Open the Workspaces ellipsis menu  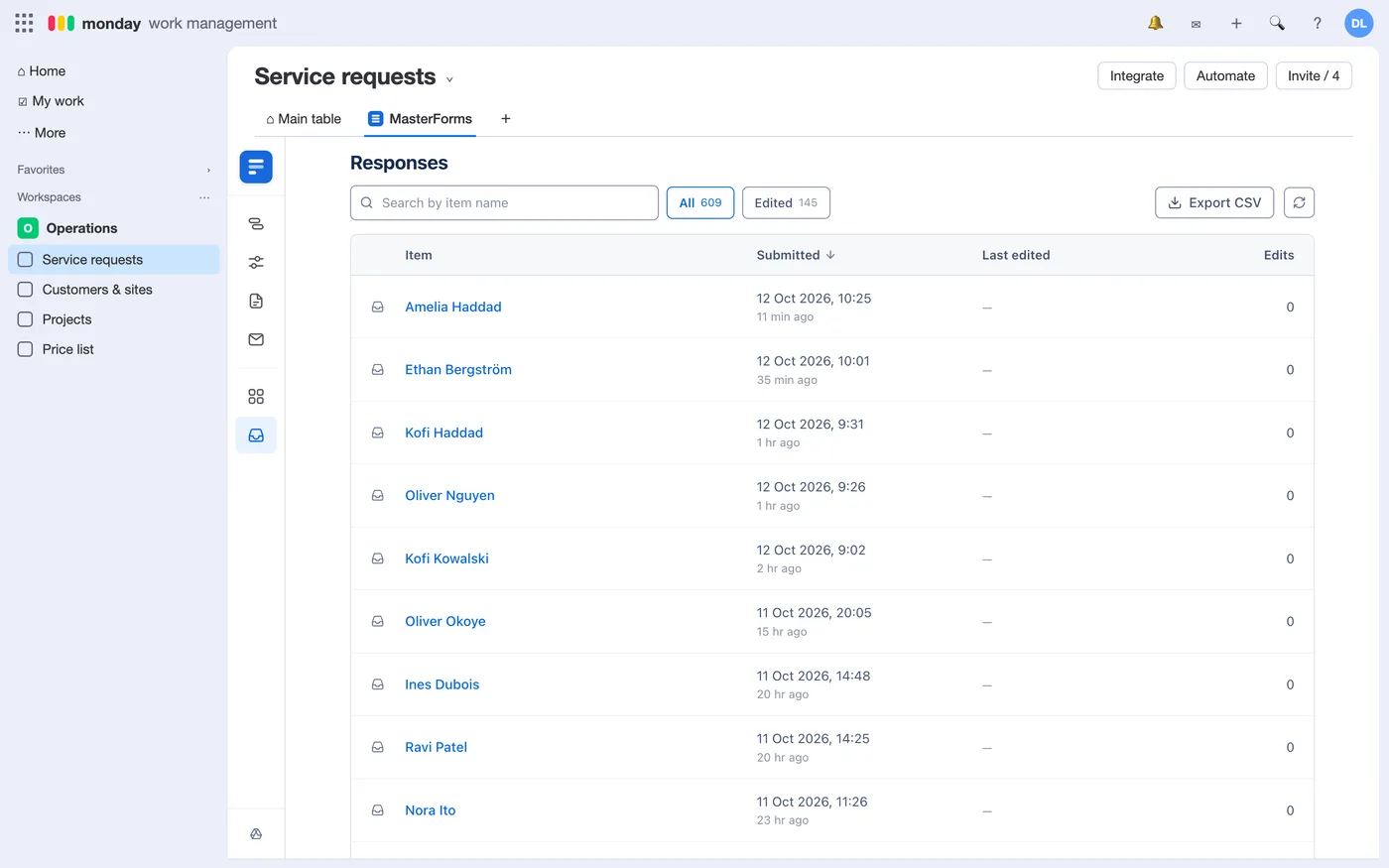pyautogui.click(x=204, y=197)
